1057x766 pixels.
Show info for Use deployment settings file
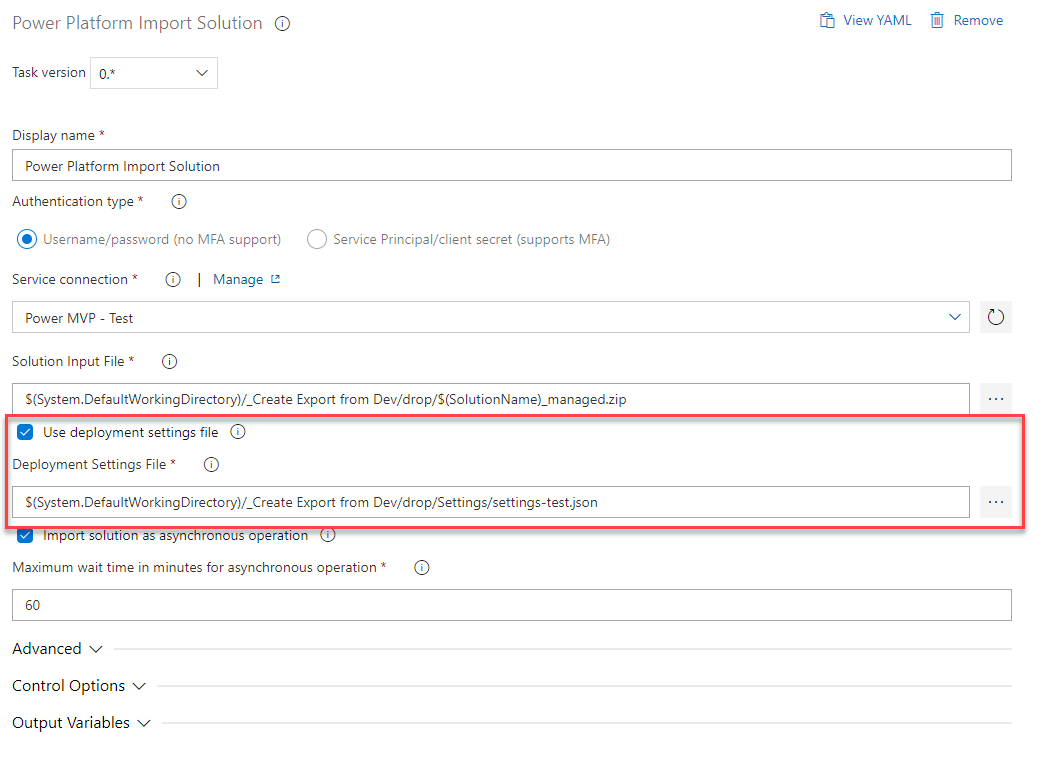click(238, 432)
